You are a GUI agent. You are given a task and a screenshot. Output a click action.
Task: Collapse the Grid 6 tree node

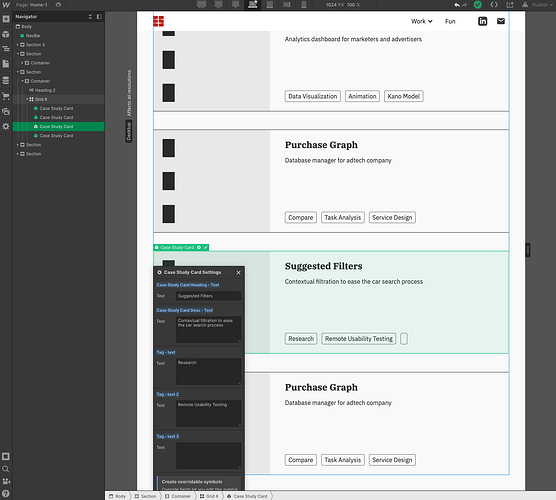(x=27, y=99)
